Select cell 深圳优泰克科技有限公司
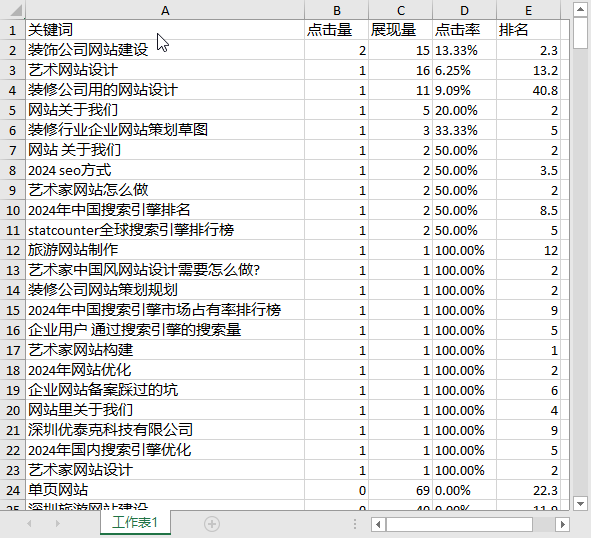 (x=165, y=430)
